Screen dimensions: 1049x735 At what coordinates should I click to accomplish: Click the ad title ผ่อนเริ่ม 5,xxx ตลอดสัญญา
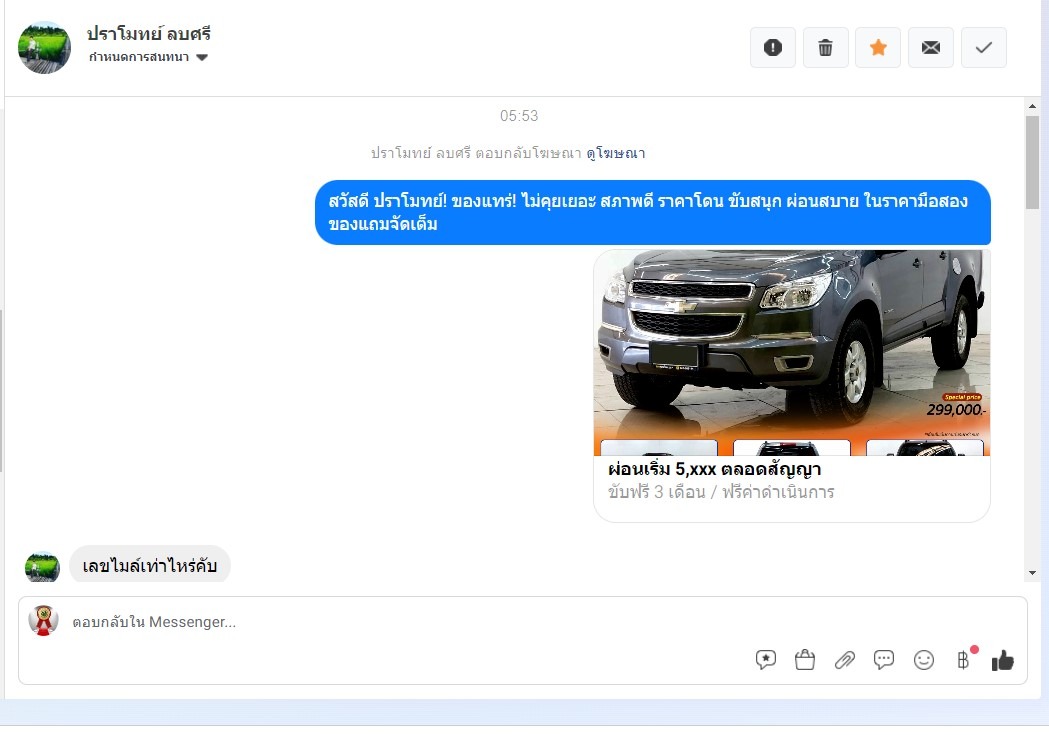(714, 469)
